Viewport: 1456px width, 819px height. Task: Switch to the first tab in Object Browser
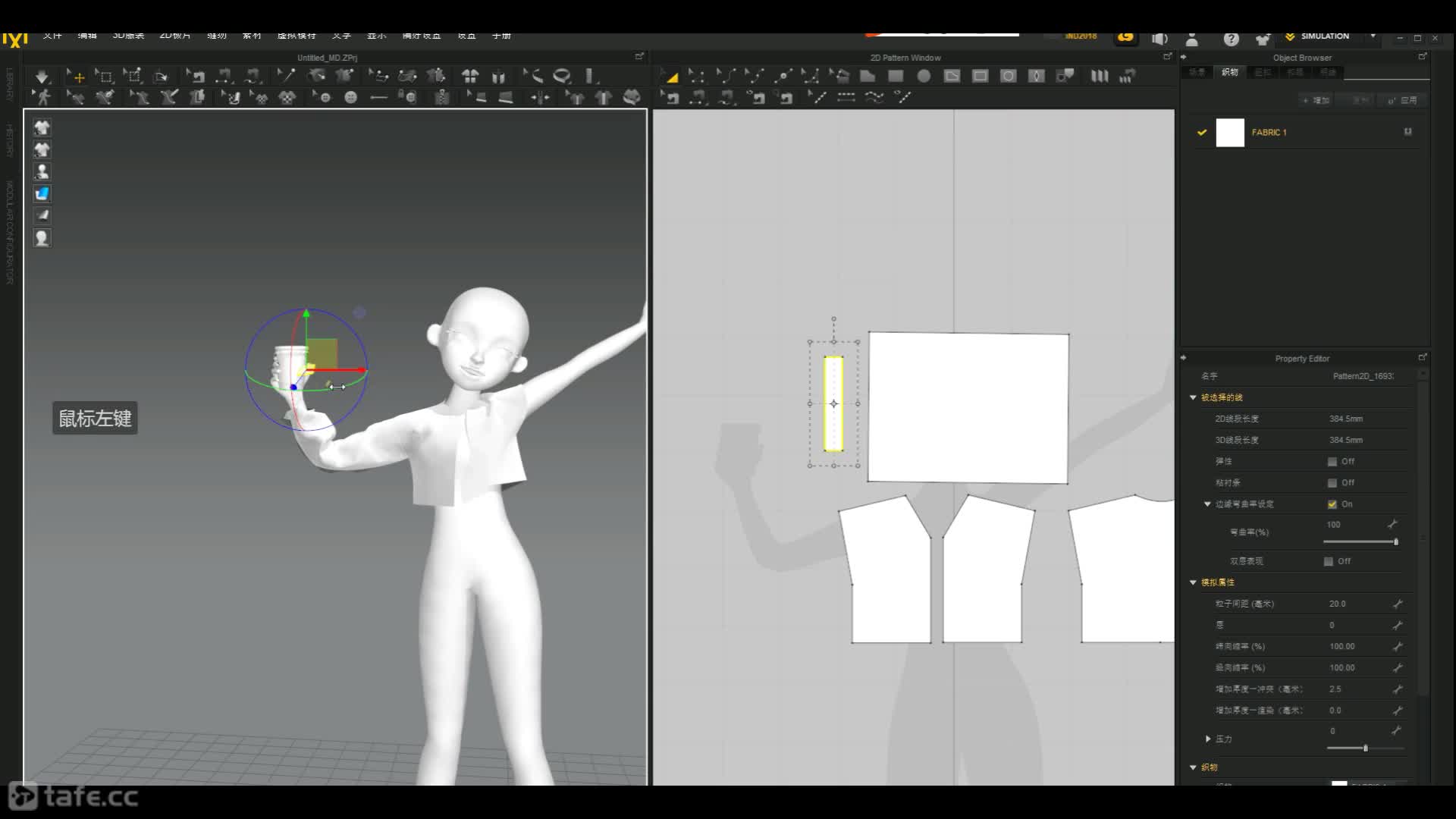click(x=1197, y=72)
